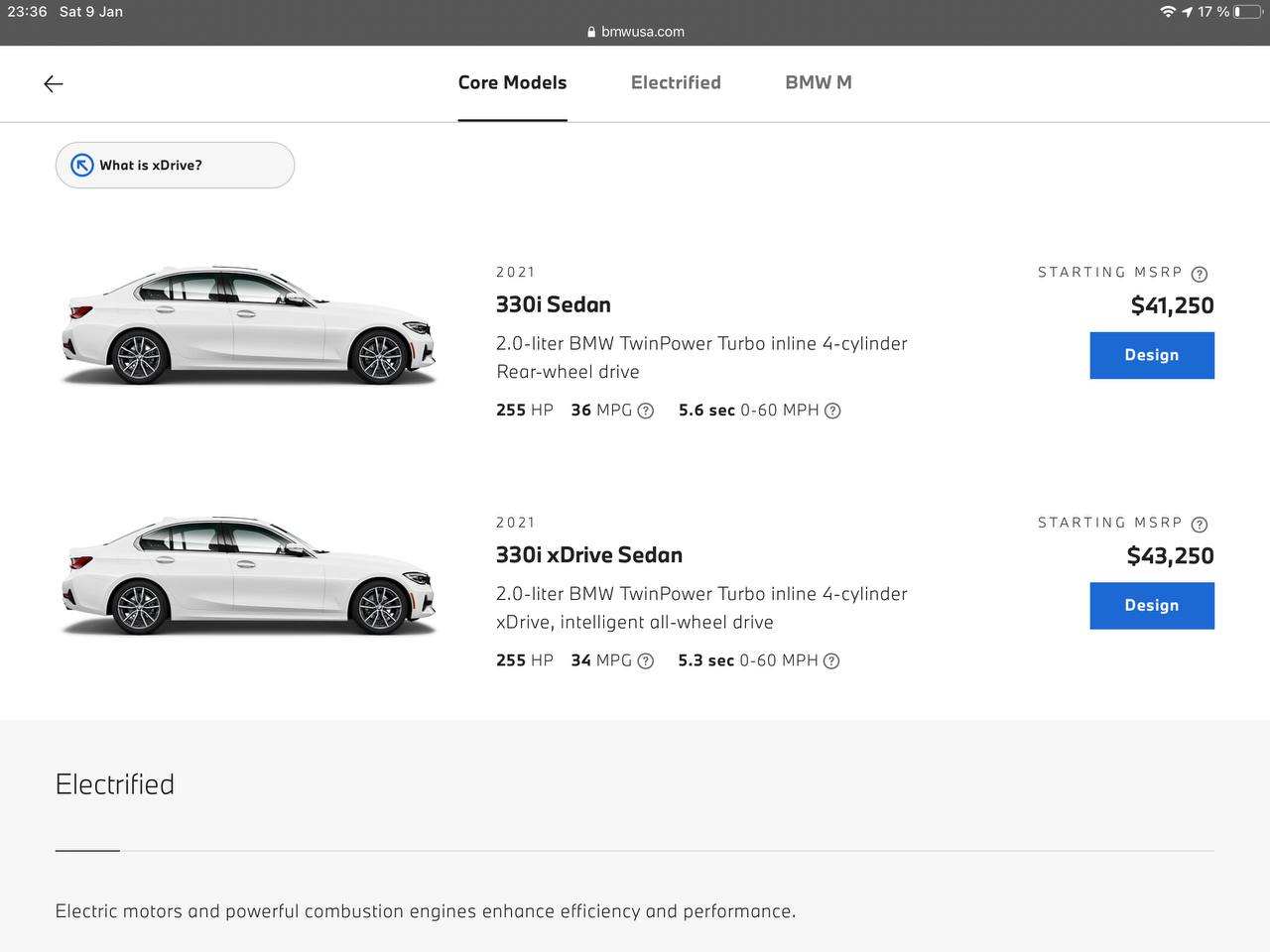Show 0-60 info icon beside 5.3 sec
This screenshot has width=1270, height=952.
pos(831,661)
